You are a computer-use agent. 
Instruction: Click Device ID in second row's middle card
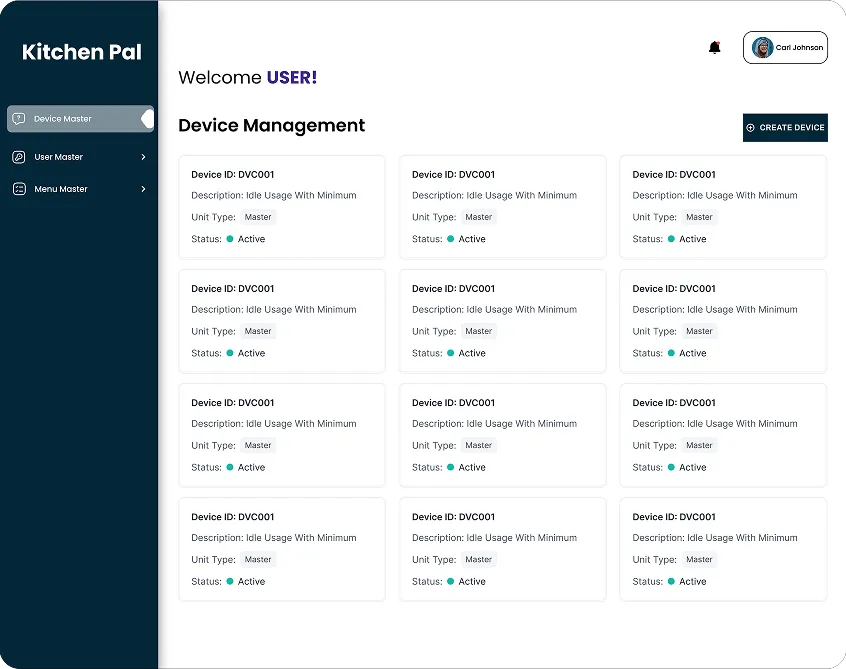point(453,289)
